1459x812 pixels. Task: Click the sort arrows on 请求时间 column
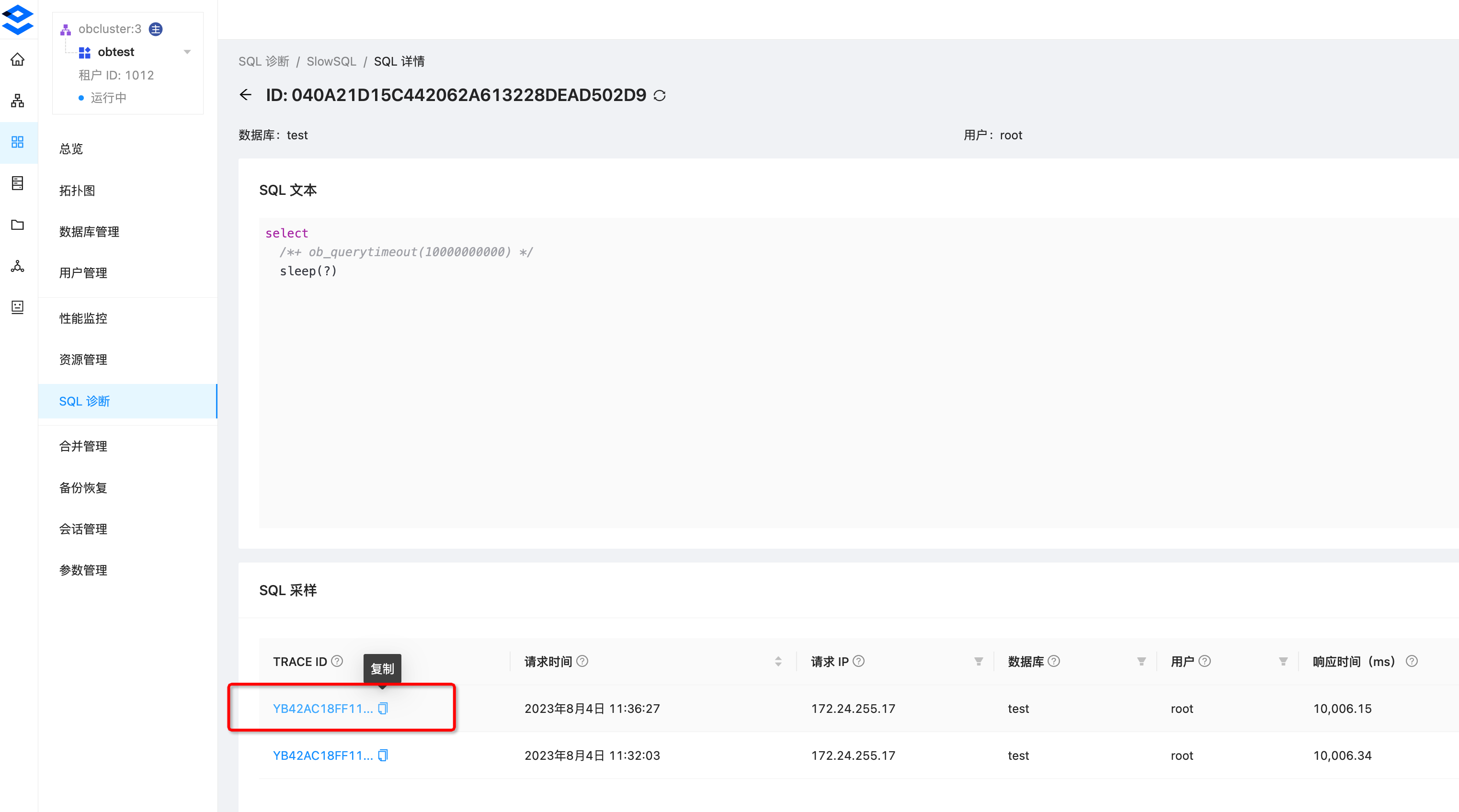pyautogui.click(x=779, y=661)
